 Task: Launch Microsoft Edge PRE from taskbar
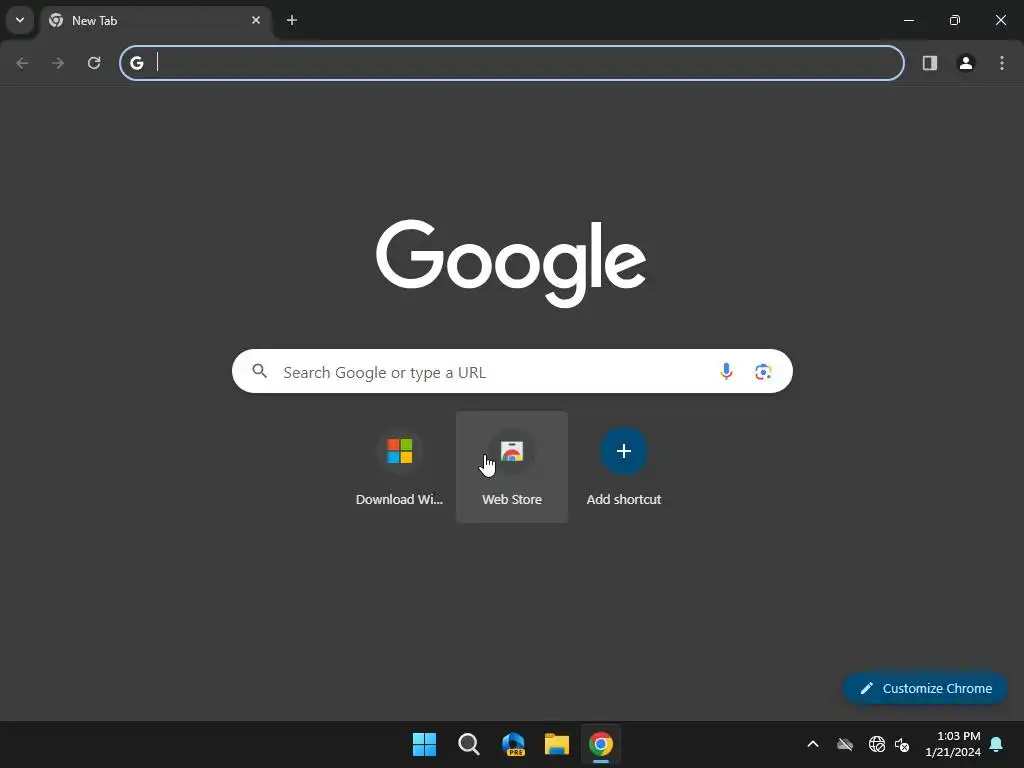tap(513, 744)
